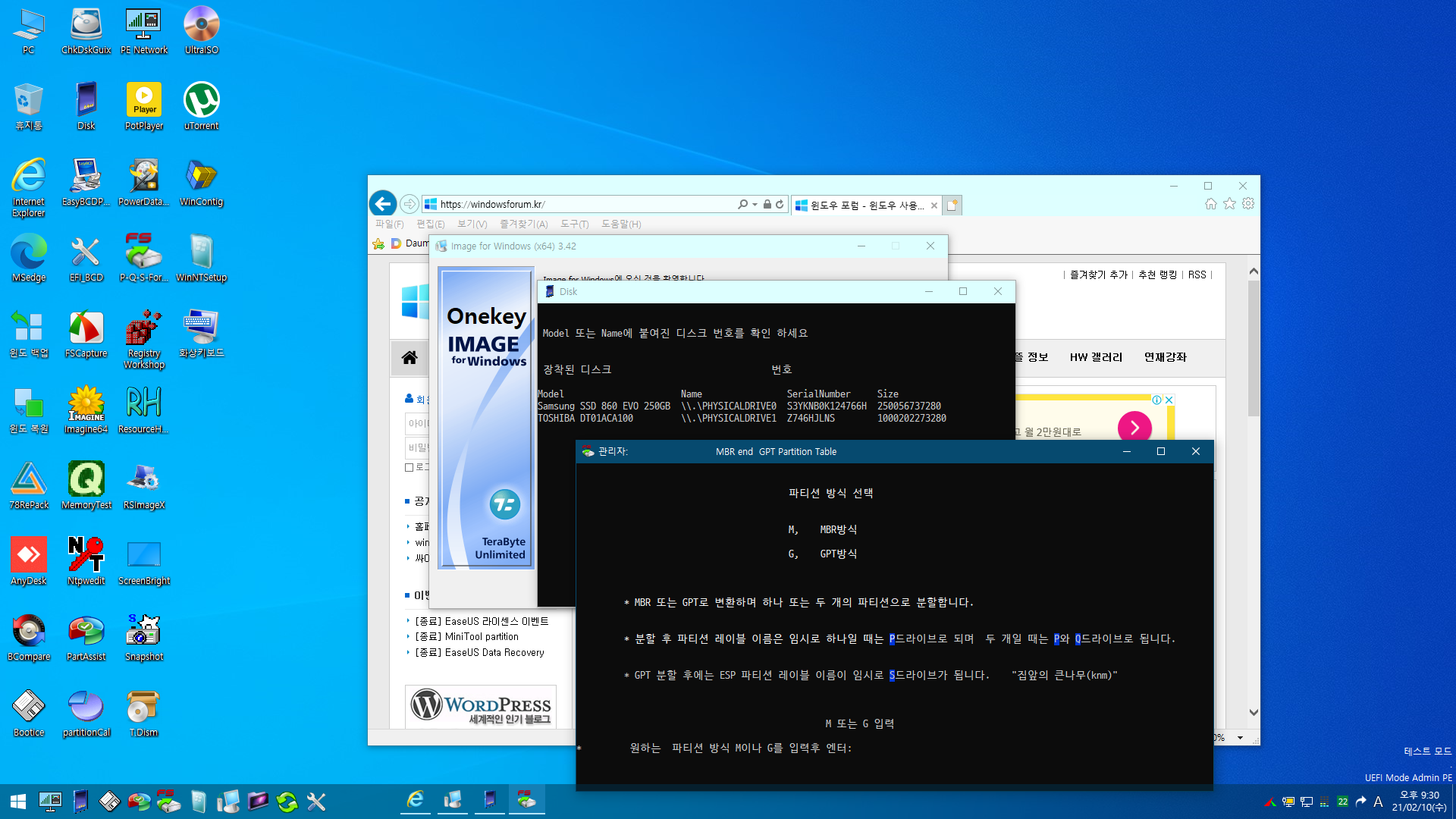
Task: Tick the login checkbox on forum page
Action: click(409, 467)
